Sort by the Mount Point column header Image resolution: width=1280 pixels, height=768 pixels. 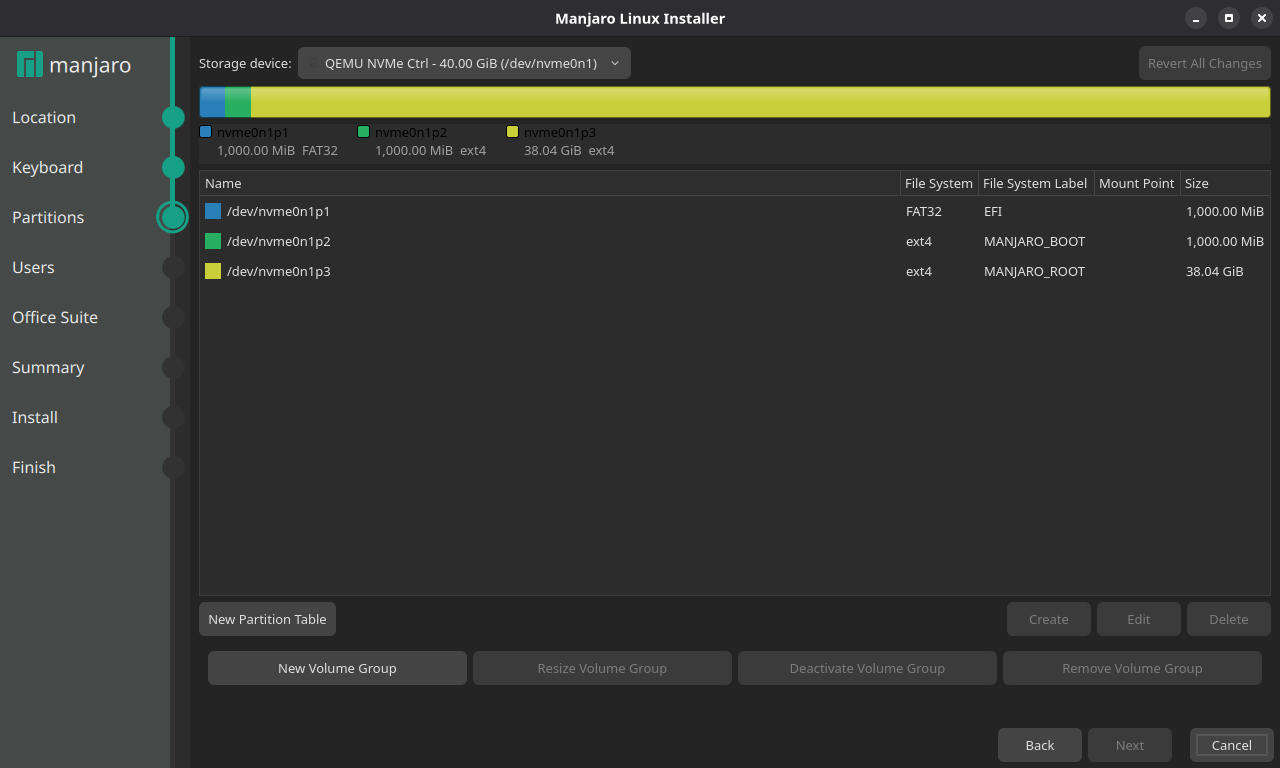(x=1137, y=184)
